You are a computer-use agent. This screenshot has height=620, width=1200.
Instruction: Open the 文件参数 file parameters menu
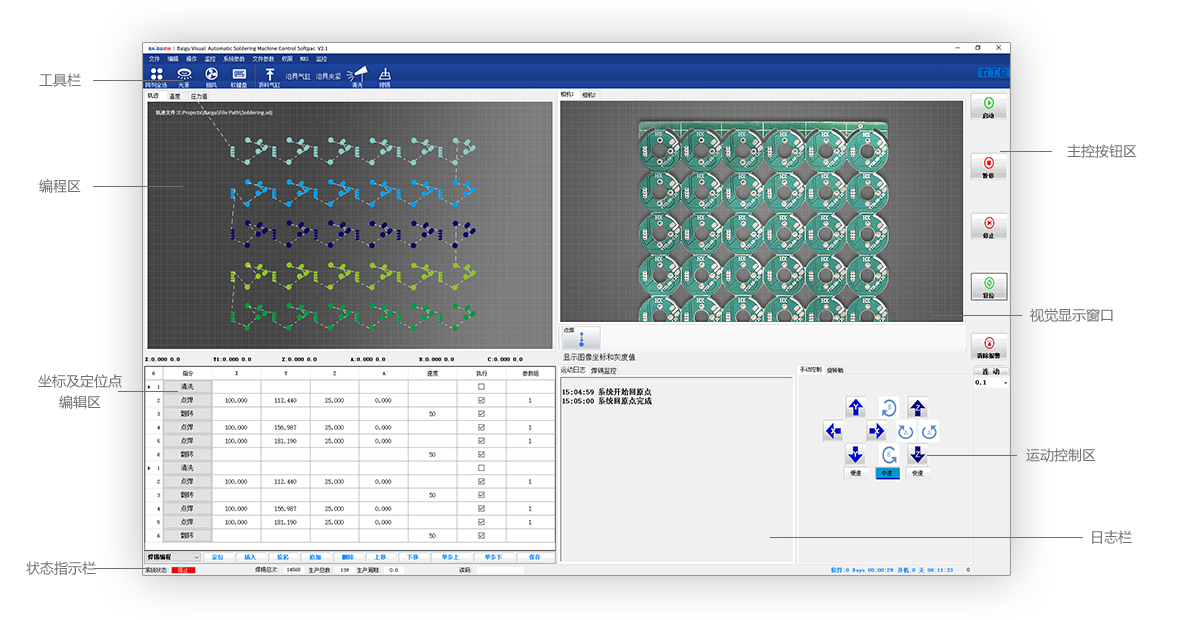coord(263,59)
